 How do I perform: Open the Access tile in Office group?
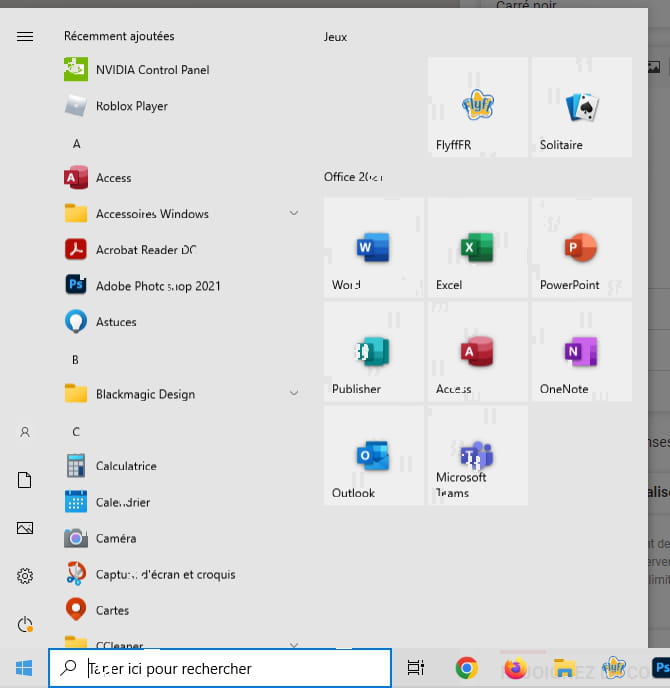tap(478, 351)
